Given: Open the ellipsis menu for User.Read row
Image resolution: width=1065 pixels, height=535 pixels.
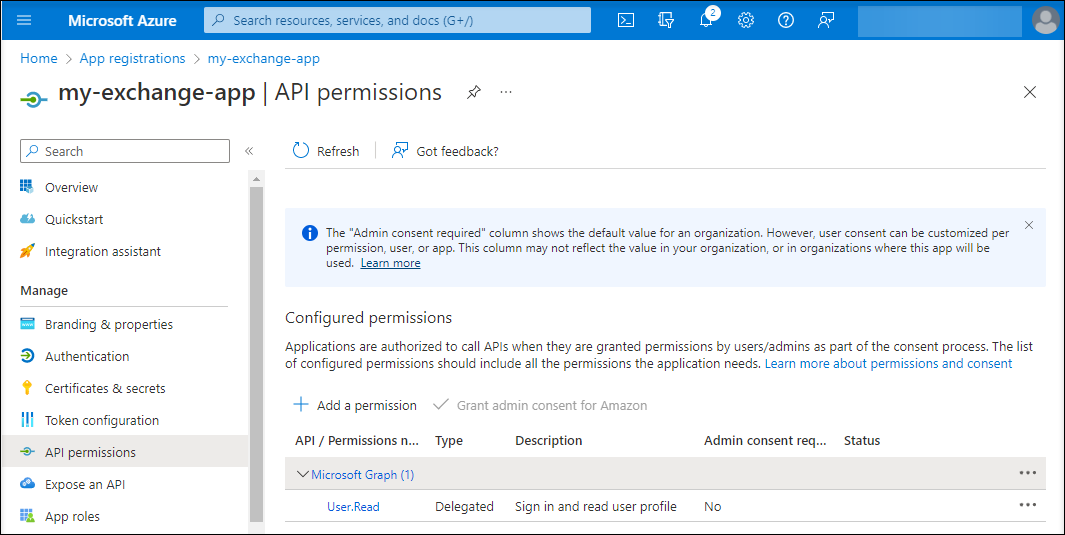Looking at the screenshot, I should click(x=1027, y=505).
